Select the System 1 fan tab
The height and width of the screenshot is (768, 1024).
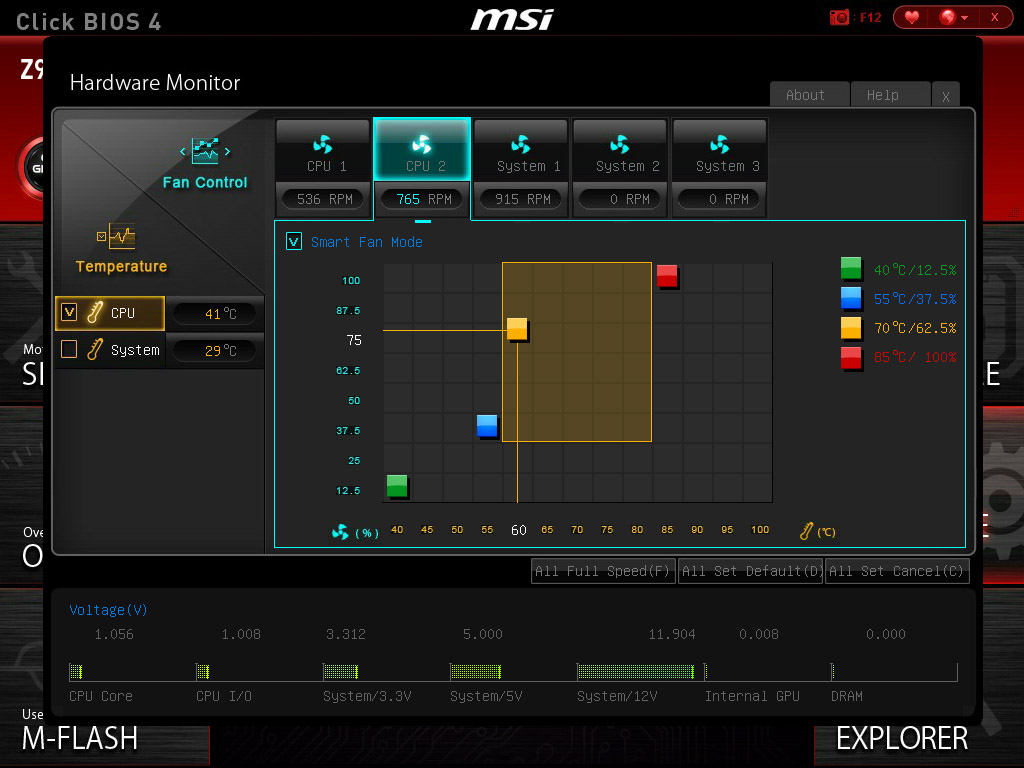(521, 150)
